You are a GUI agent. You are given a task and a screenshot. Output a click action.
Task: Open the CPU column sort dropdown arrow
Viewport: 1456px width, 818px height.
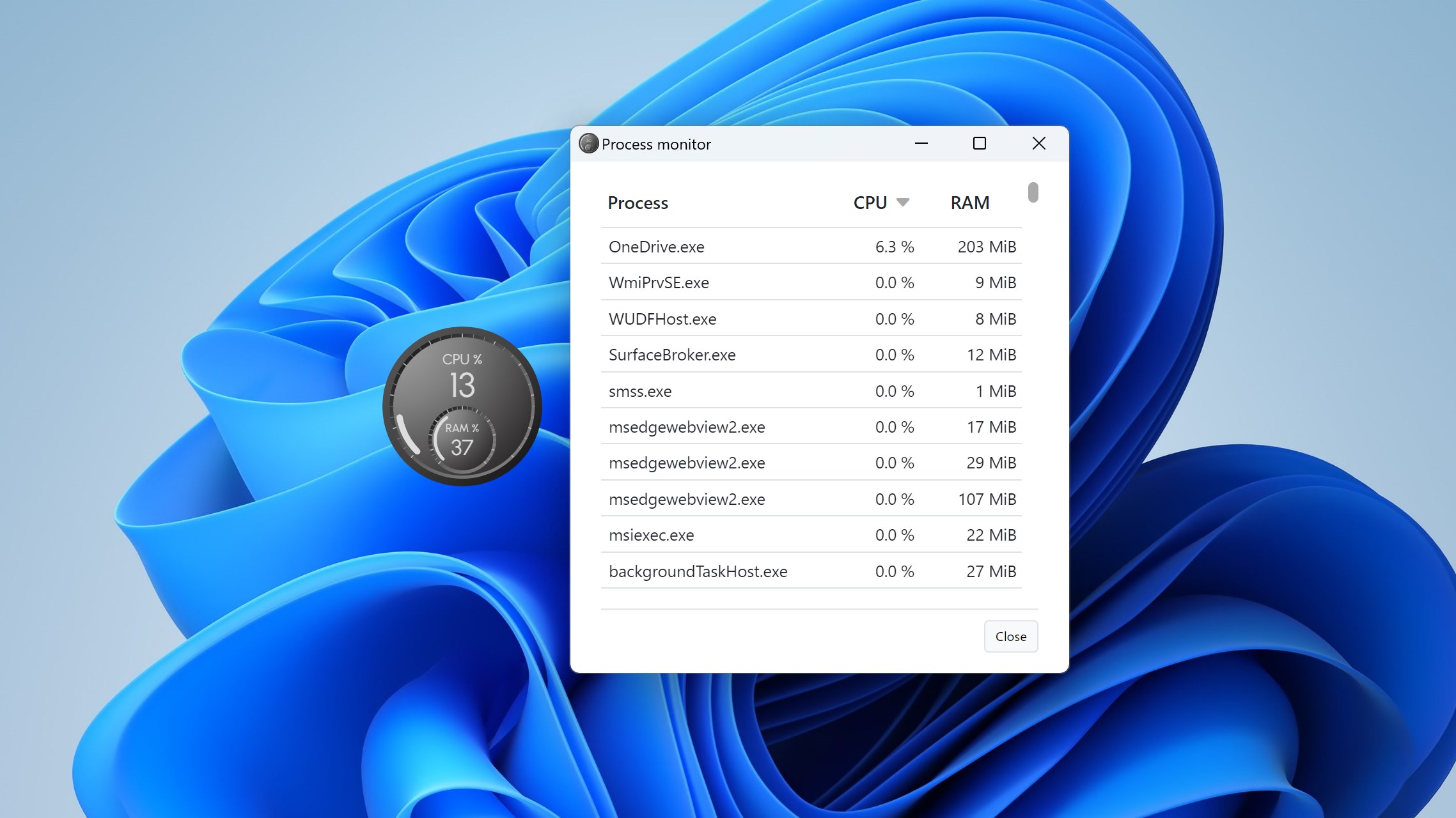(x=904, y=202)
